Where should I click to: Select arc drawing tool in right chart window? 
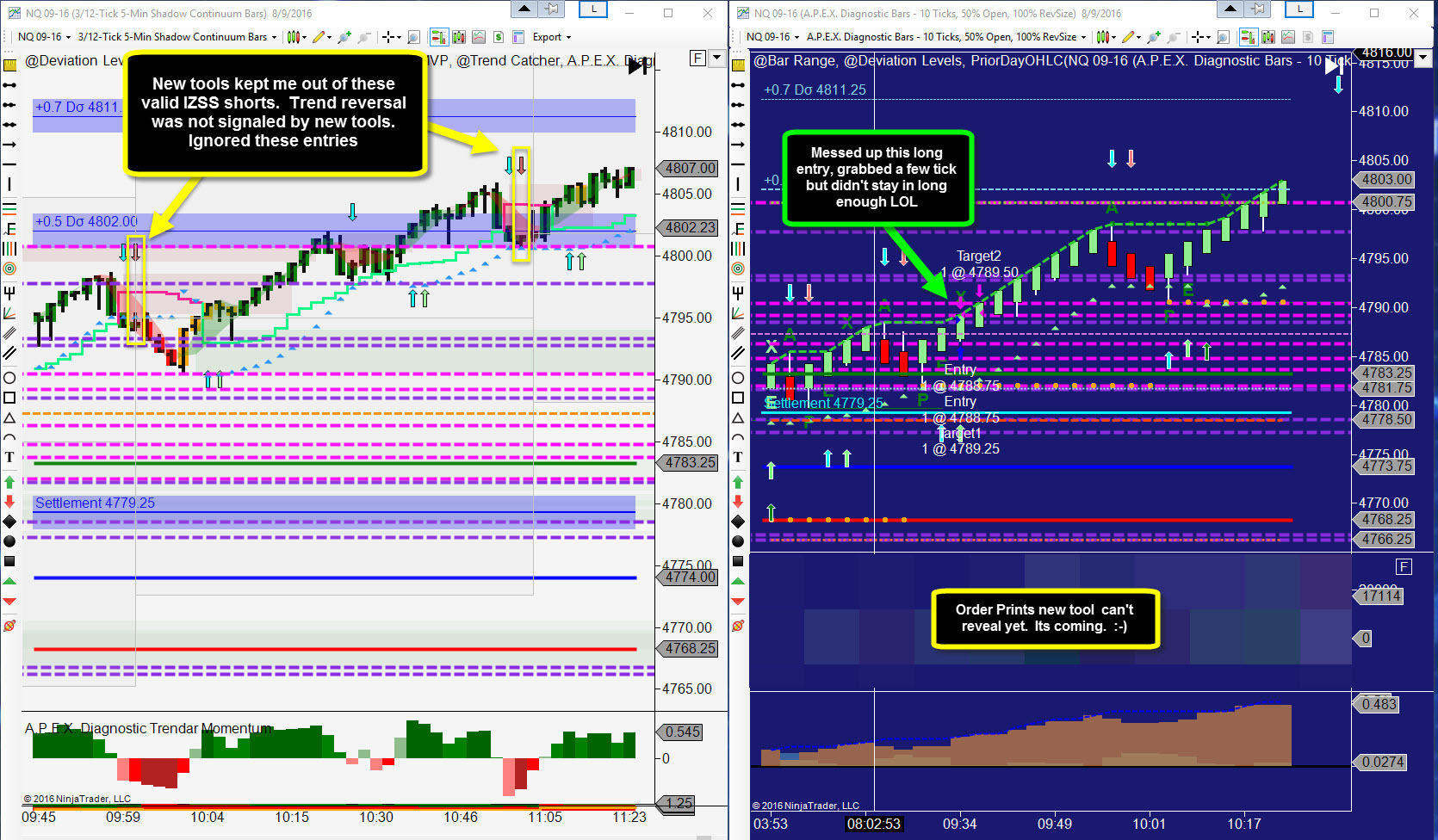[738, 437]
